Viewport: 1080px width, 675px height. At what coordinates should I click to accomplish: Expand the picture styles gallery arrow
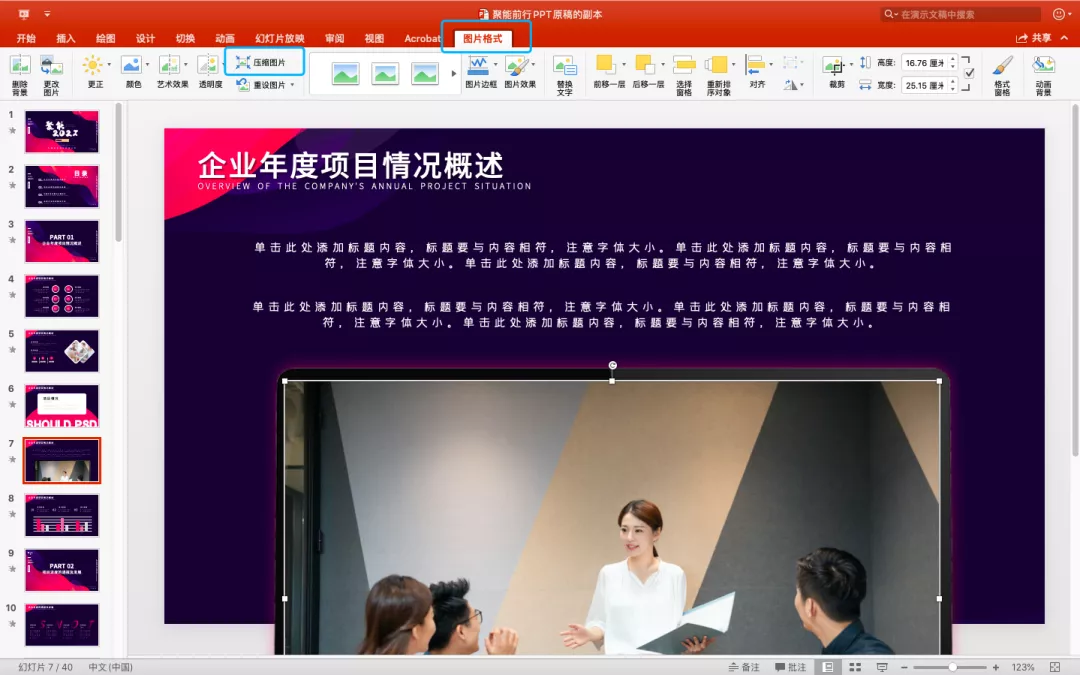pyautogui.click(x=453, y=73)
